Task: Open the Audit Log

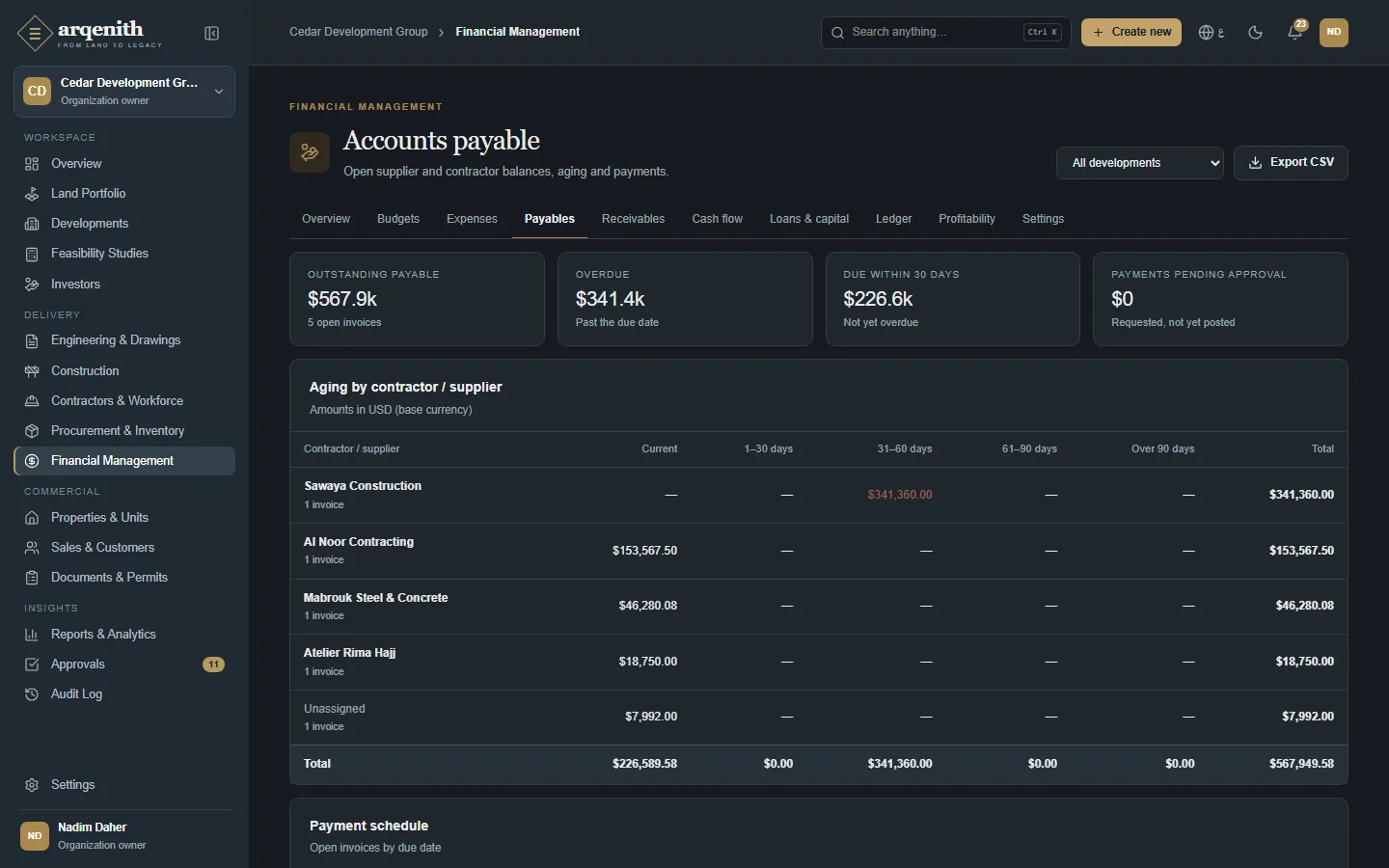Action: click(124, 694)
